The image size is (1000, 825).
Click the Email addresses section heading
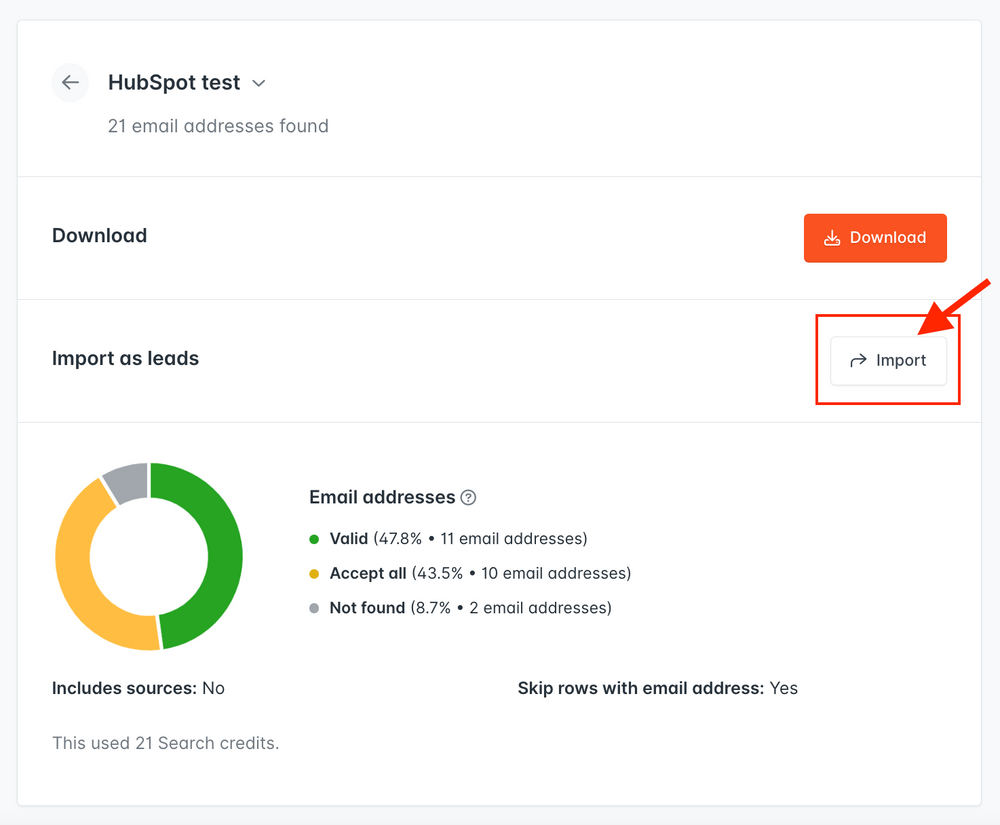[383, 497]
